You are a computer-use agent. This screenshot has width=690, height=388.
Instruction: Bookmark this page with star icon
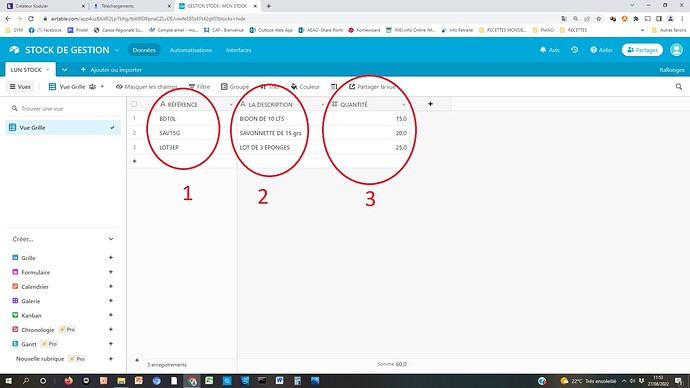(x=598, y=18)
